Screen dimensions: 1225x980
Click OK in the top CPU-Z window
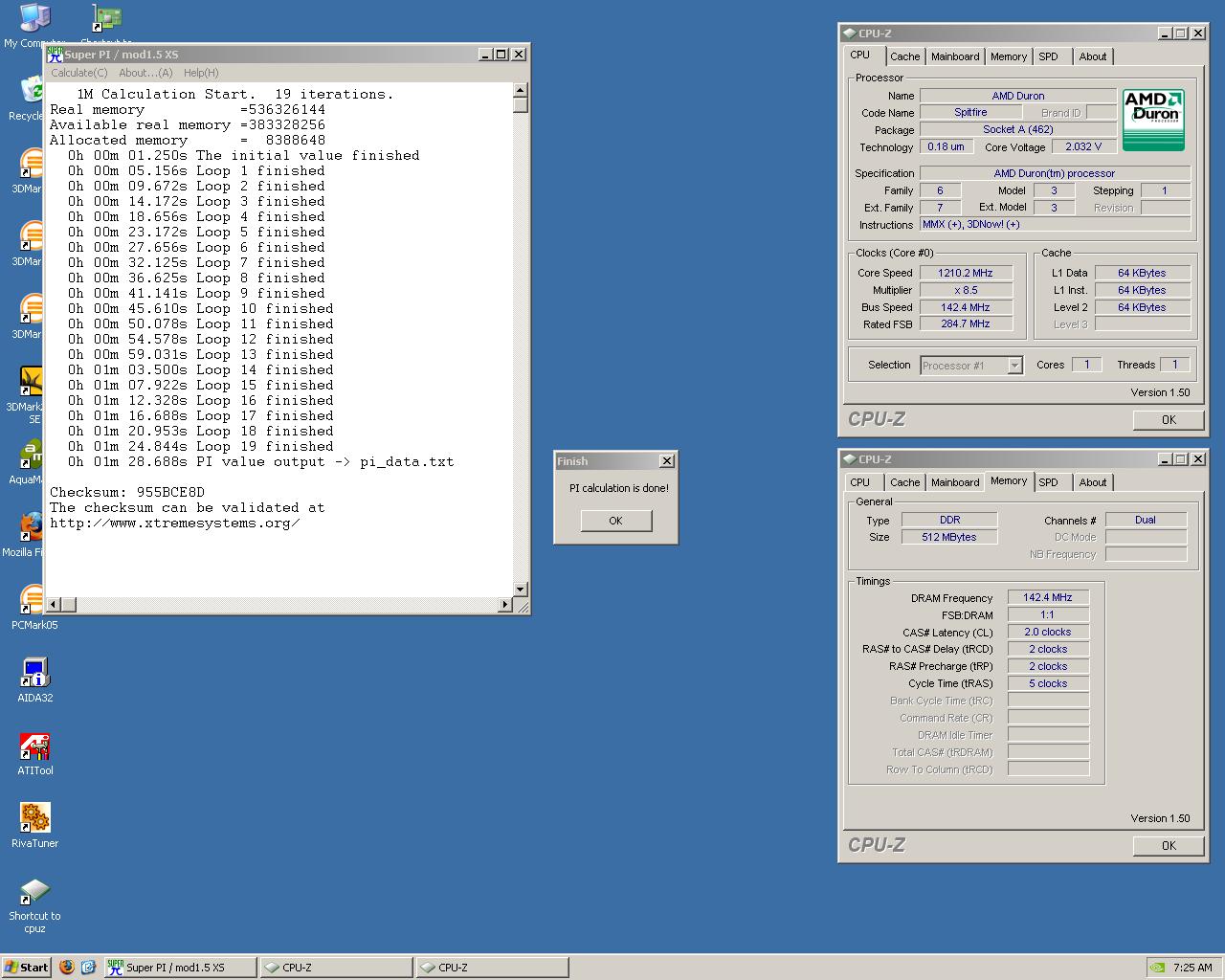(1169, 420)
